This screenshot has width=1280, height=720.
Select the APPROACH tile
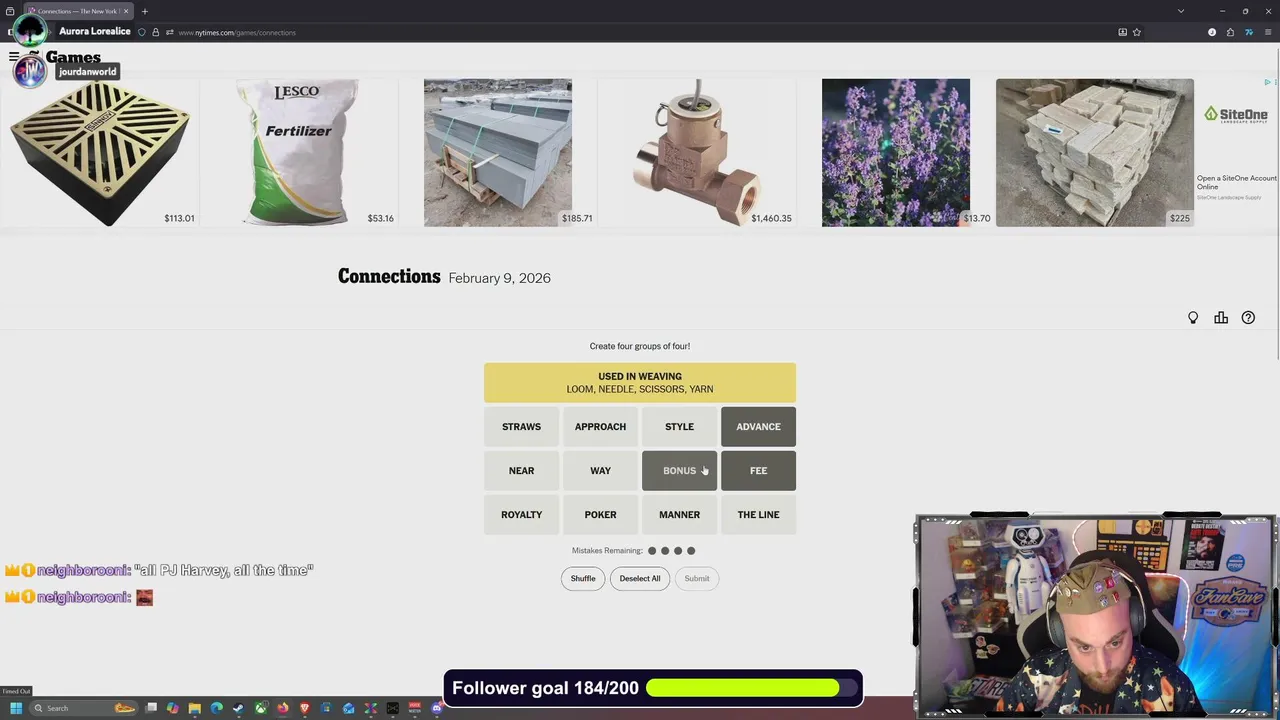click(x=600, y=427)
